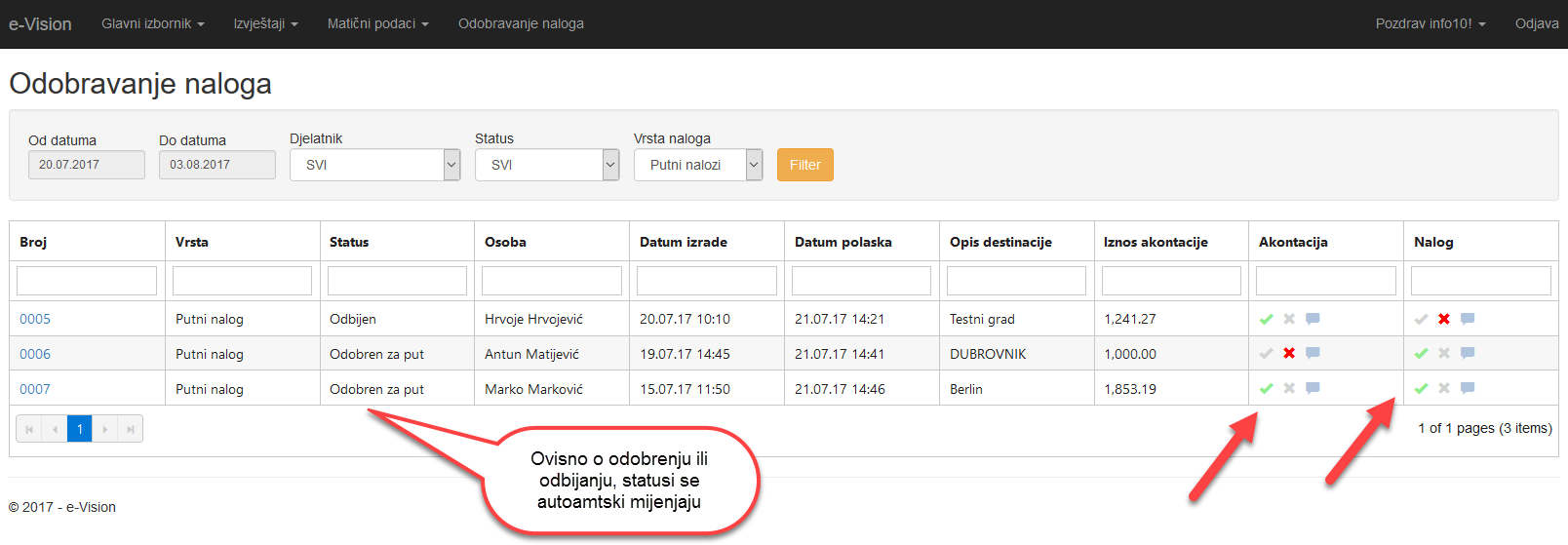This screenshot has width=1568, height=545.
Task: Open Odobravanje naloga in navbar
Action: pyautogui.click(x=521, y=23)
